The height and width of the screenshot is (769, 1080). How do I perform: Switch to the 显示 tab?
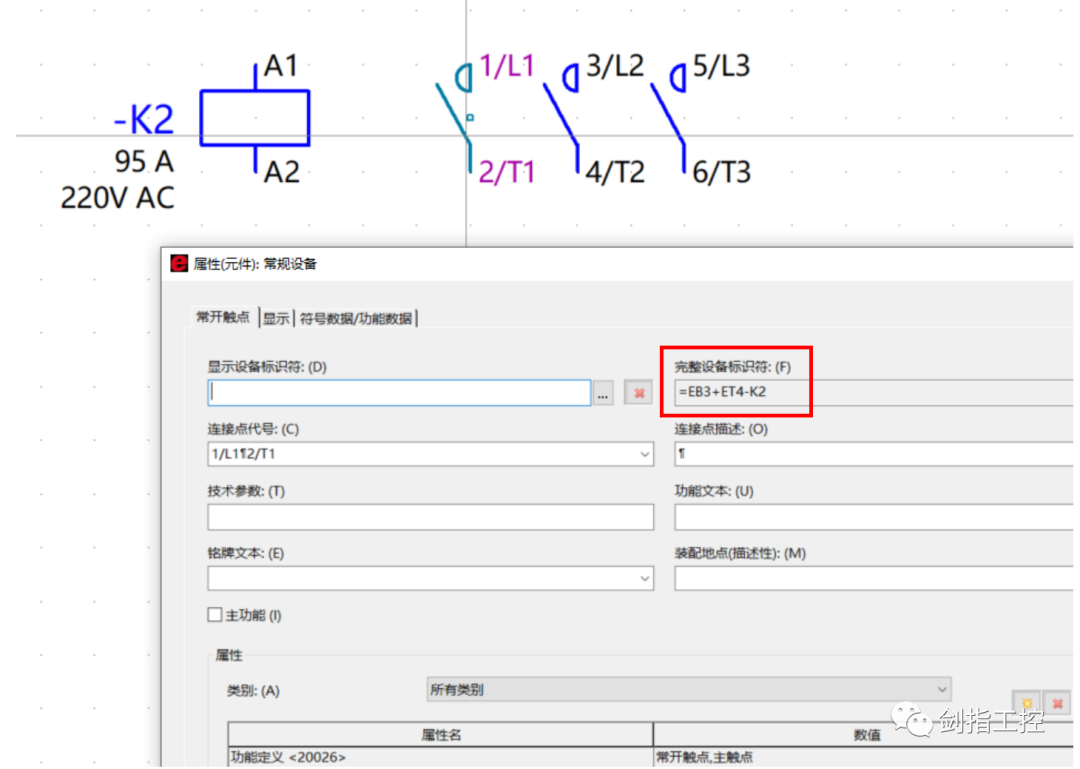(276, 318)
